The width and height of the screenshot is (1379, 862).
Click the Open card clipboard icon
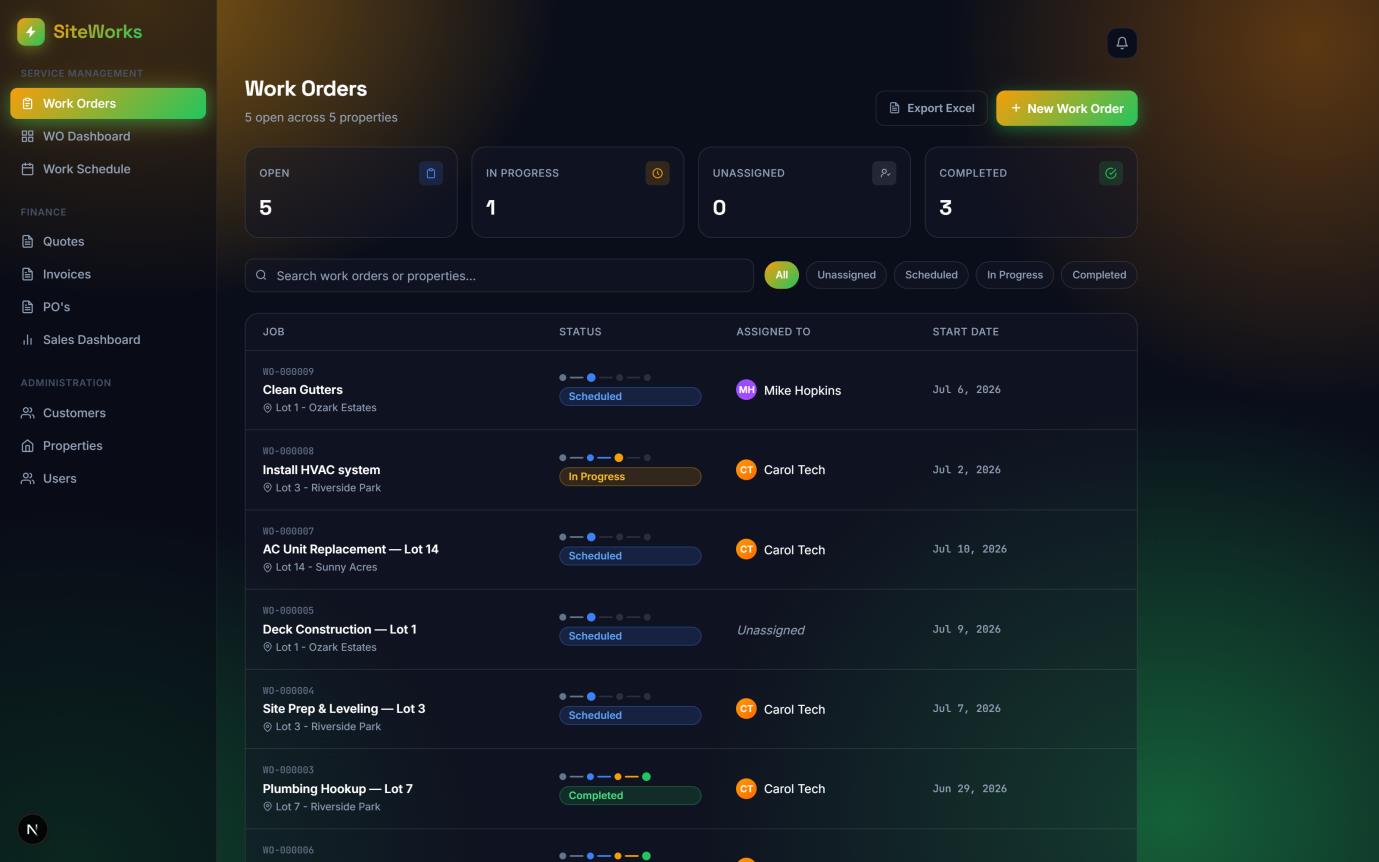[x=431, y=173]
